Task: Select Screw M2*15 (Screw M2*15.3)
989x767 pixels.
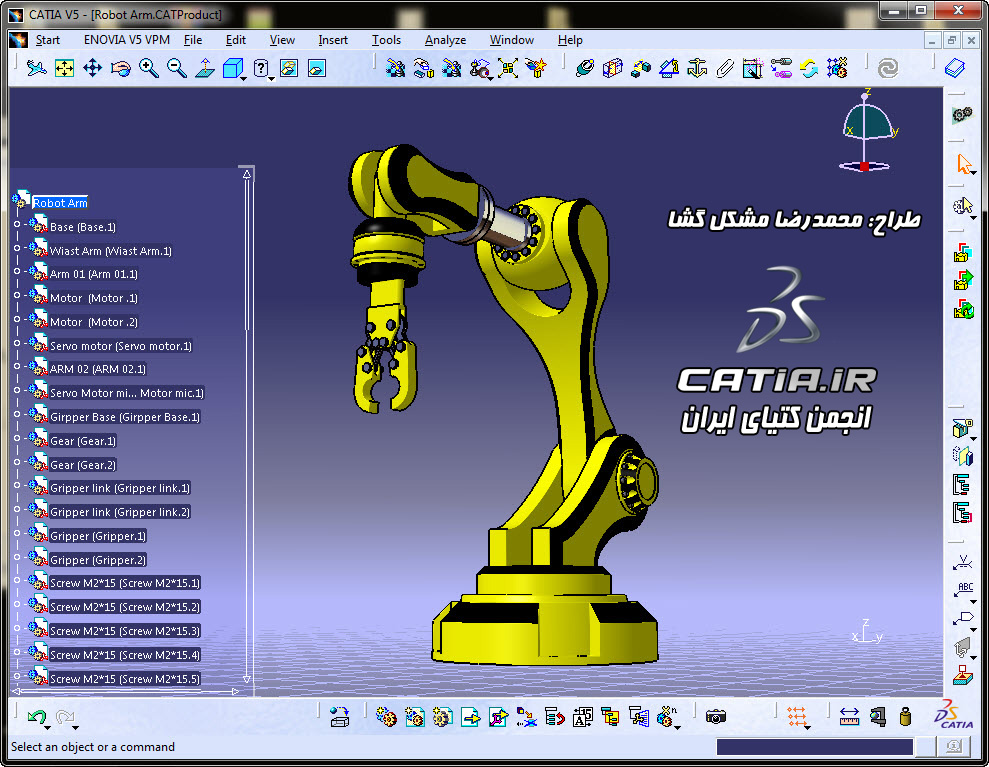Action: click(x=125, y=631)
